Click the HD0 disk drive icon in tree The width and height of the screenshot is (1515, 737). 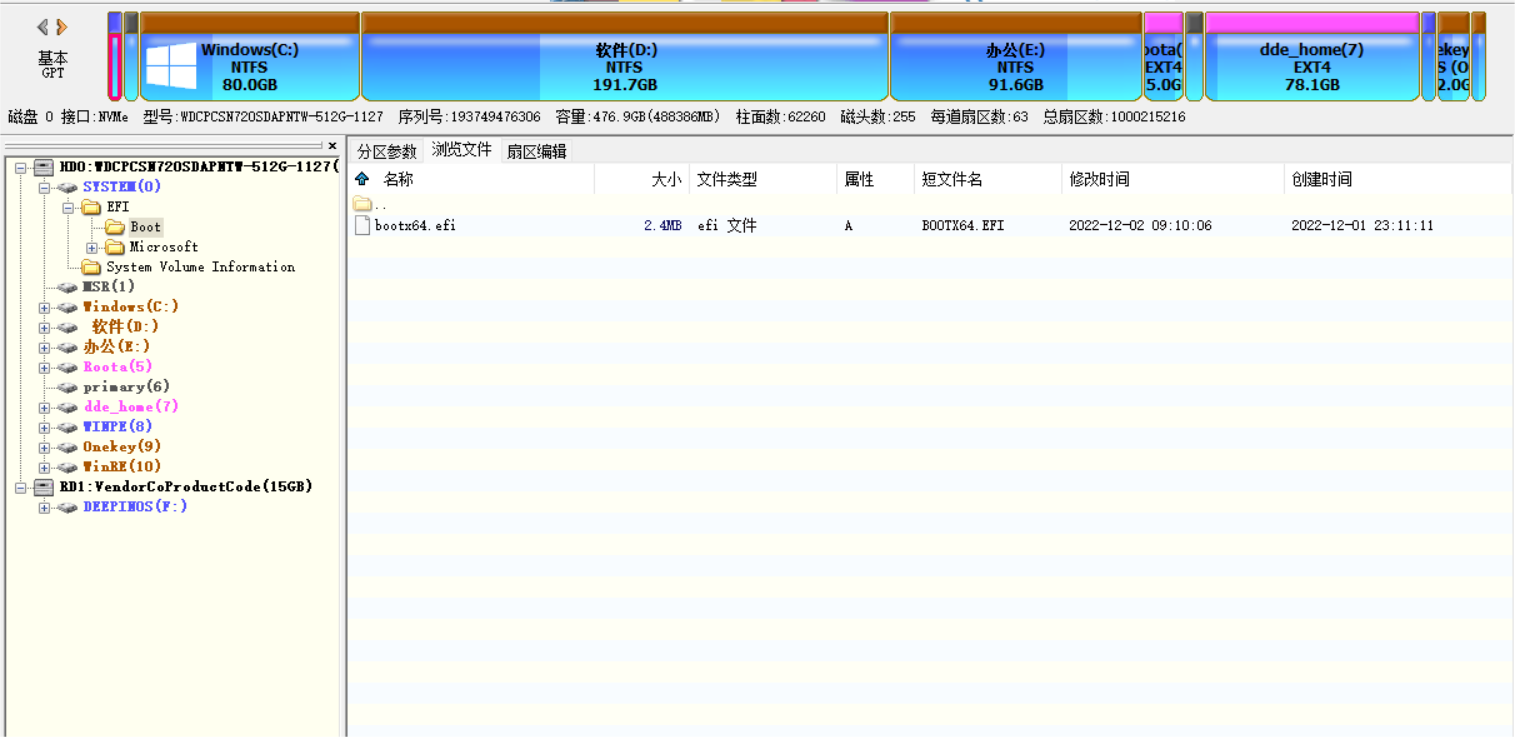[41, 167]
